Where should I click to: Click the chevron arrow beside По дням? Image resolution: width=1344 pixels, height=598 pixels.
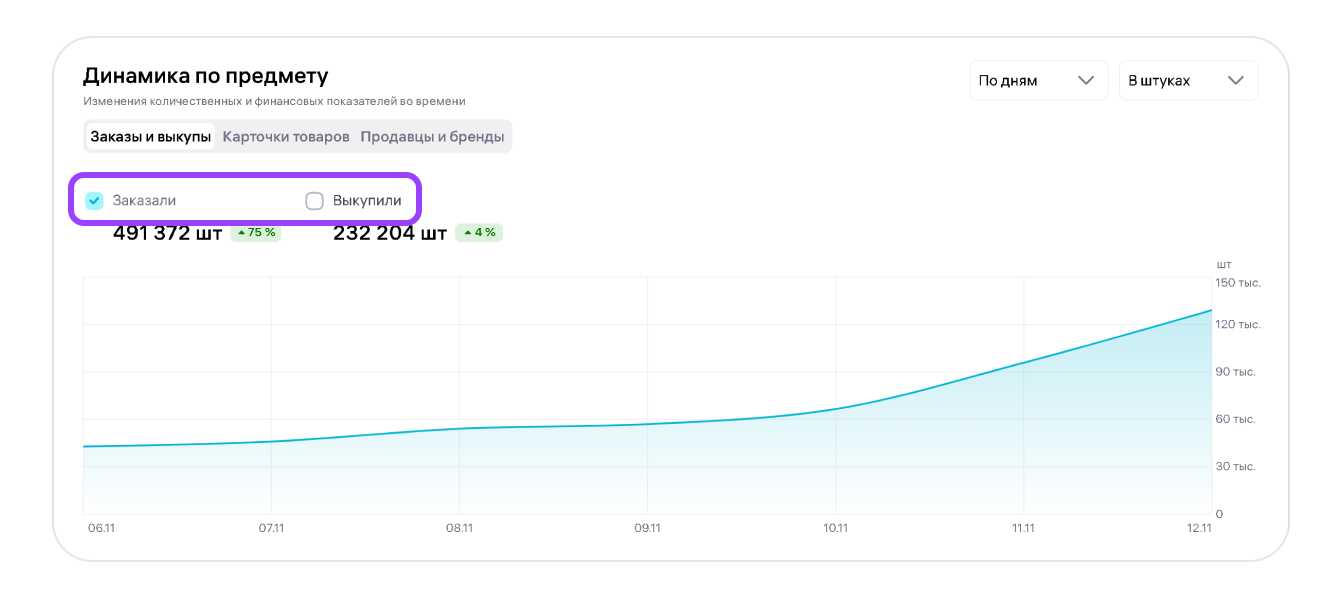tap(1086, 81)
